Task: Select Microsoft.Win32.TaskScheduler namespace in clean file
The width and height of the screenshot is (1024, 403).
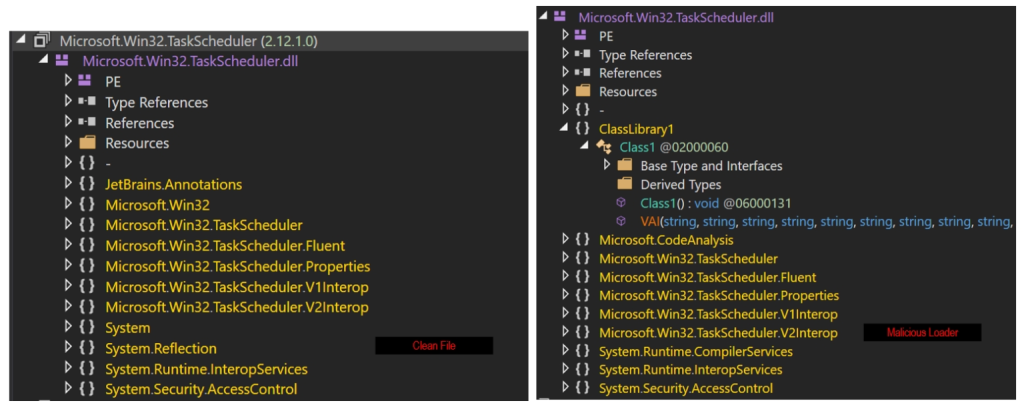Action: click(x=204, y=225)
